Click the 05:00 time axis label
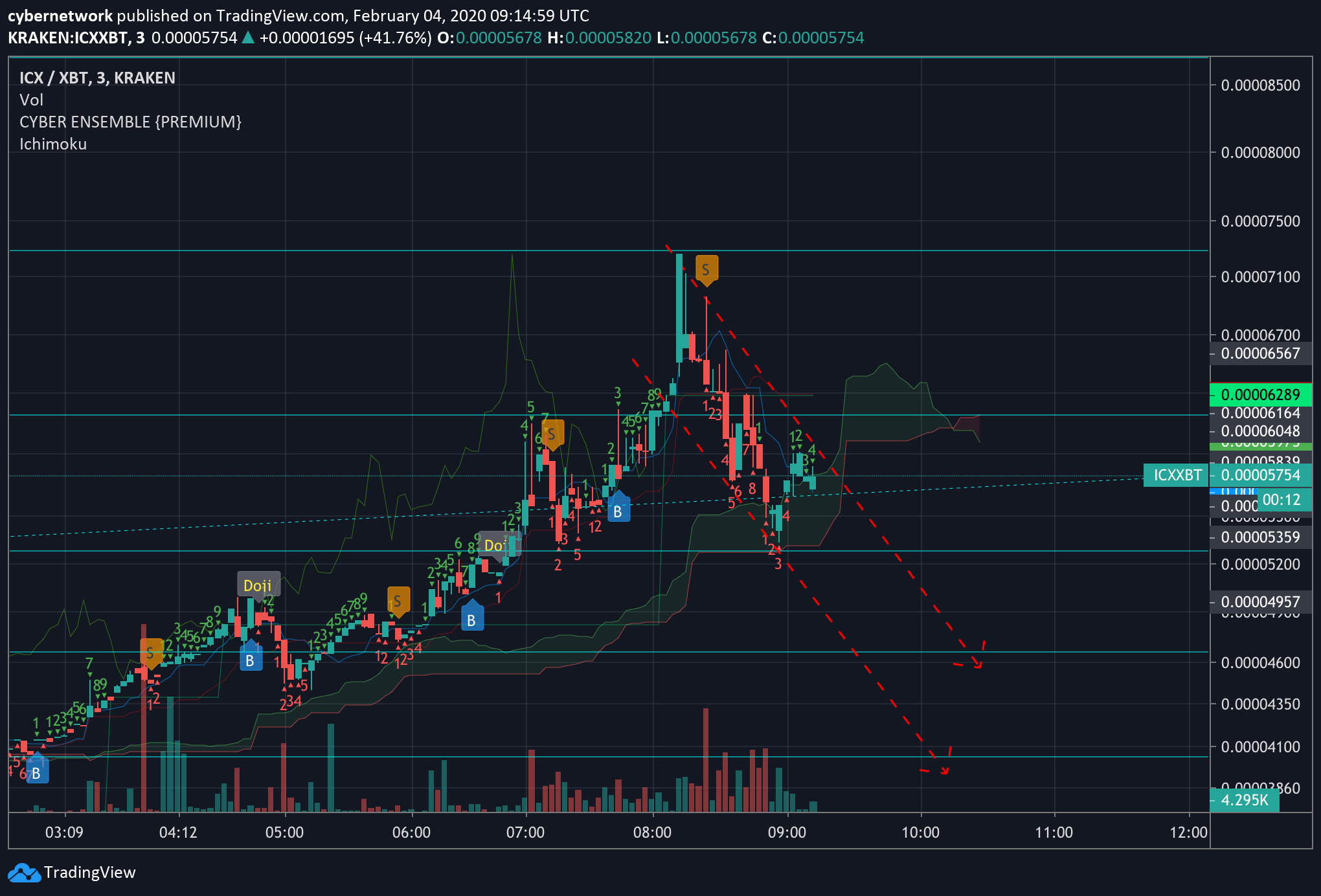 click(284, 833)
